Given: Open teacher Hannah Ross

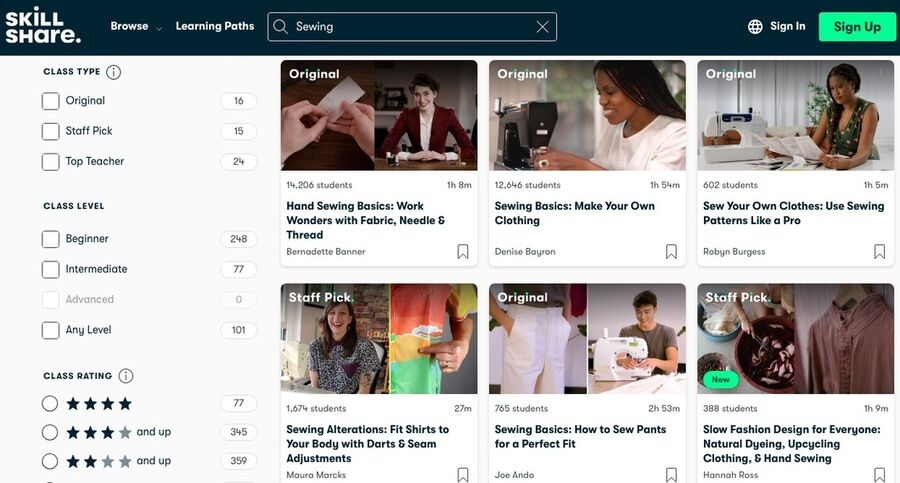Looking at the screenshot, I should (x=730, y=475).
